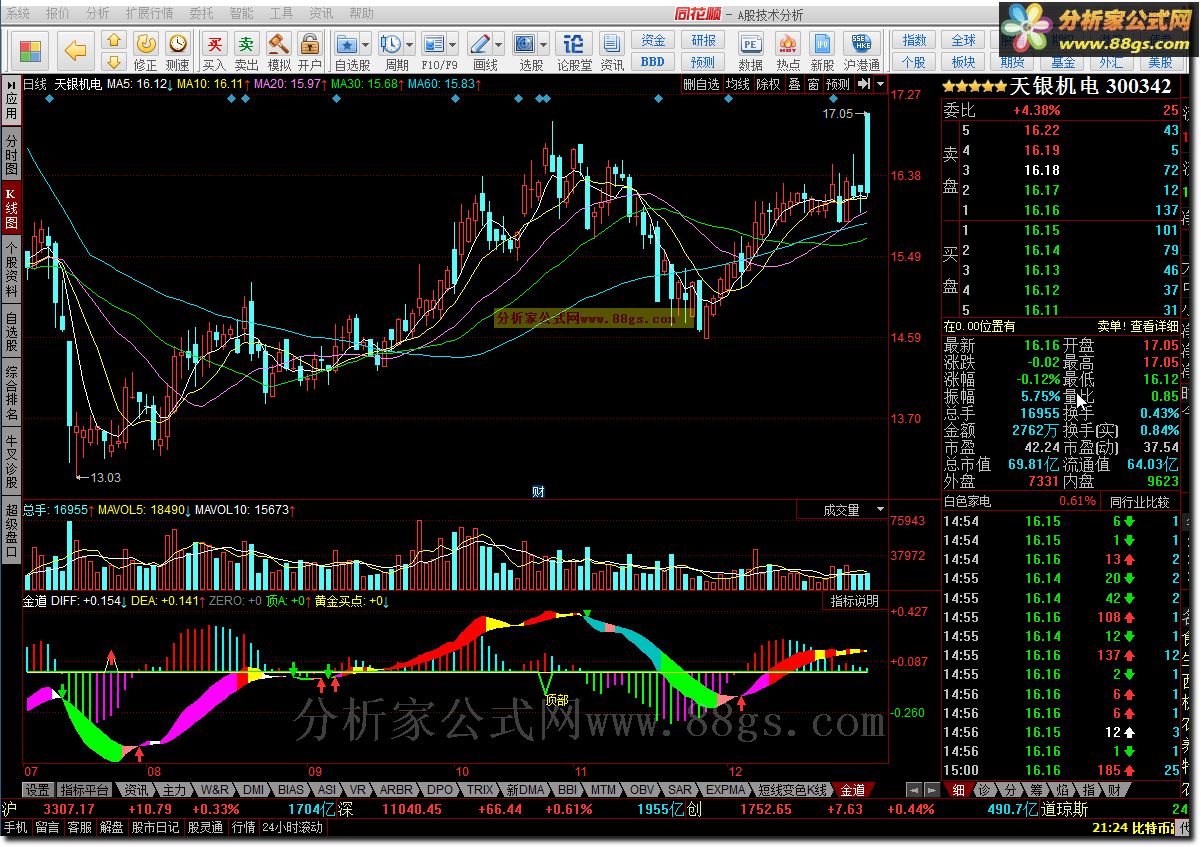Click the BBD toolbar button

click(653, 61)
